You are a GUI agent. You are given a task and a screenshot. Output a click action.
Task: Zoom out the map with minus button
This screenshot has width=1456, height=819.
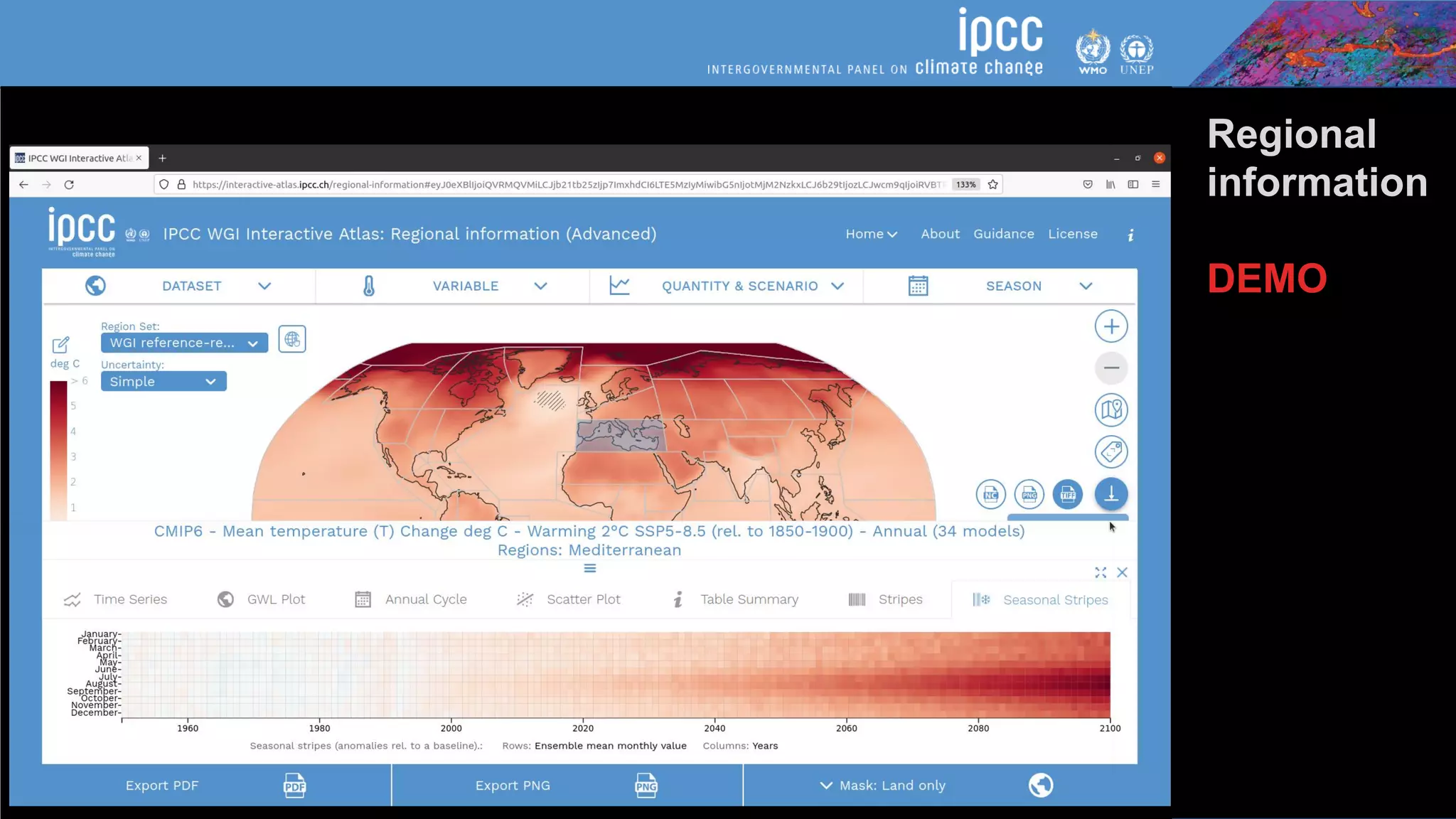pos(1111,368)
